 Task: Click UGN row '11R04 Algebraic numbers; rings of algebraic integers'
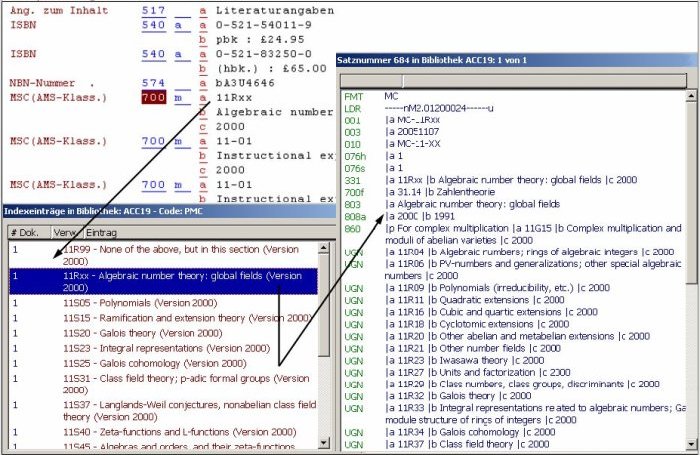pos(513,252)
